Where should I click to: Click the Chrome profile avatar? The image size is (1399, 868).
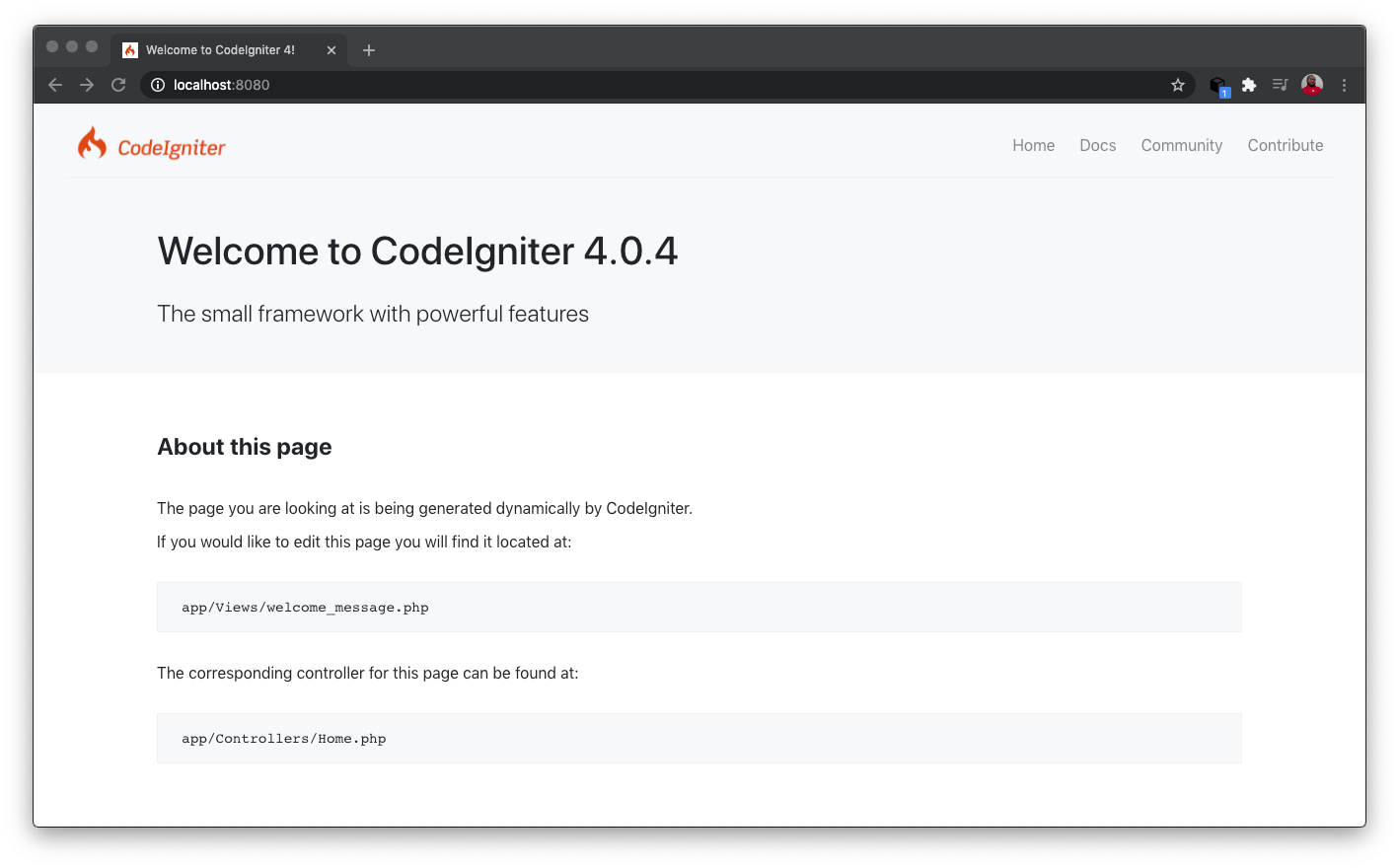(x=1311, y=85)
